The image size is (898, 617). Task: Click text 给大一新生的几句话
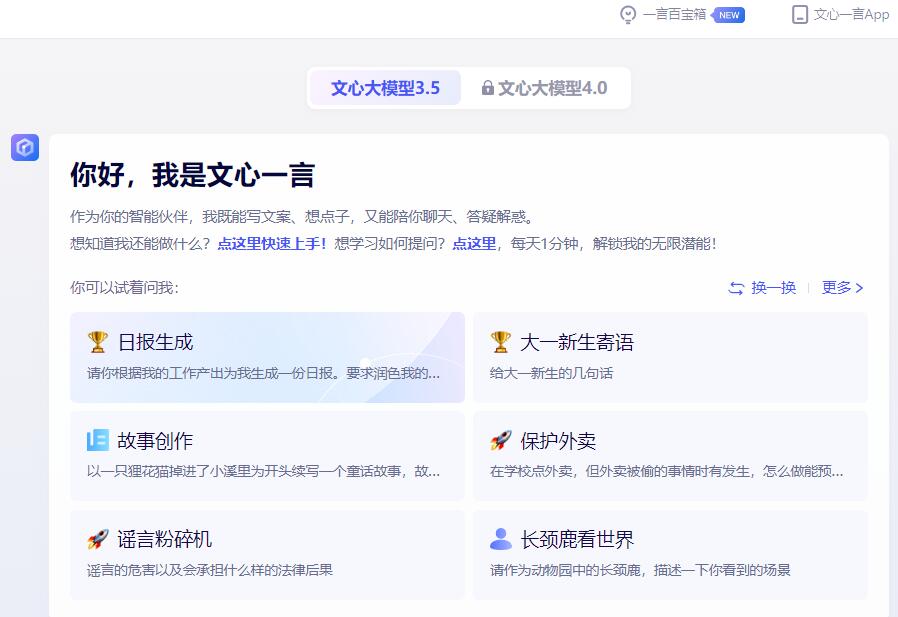pos(552,373)
